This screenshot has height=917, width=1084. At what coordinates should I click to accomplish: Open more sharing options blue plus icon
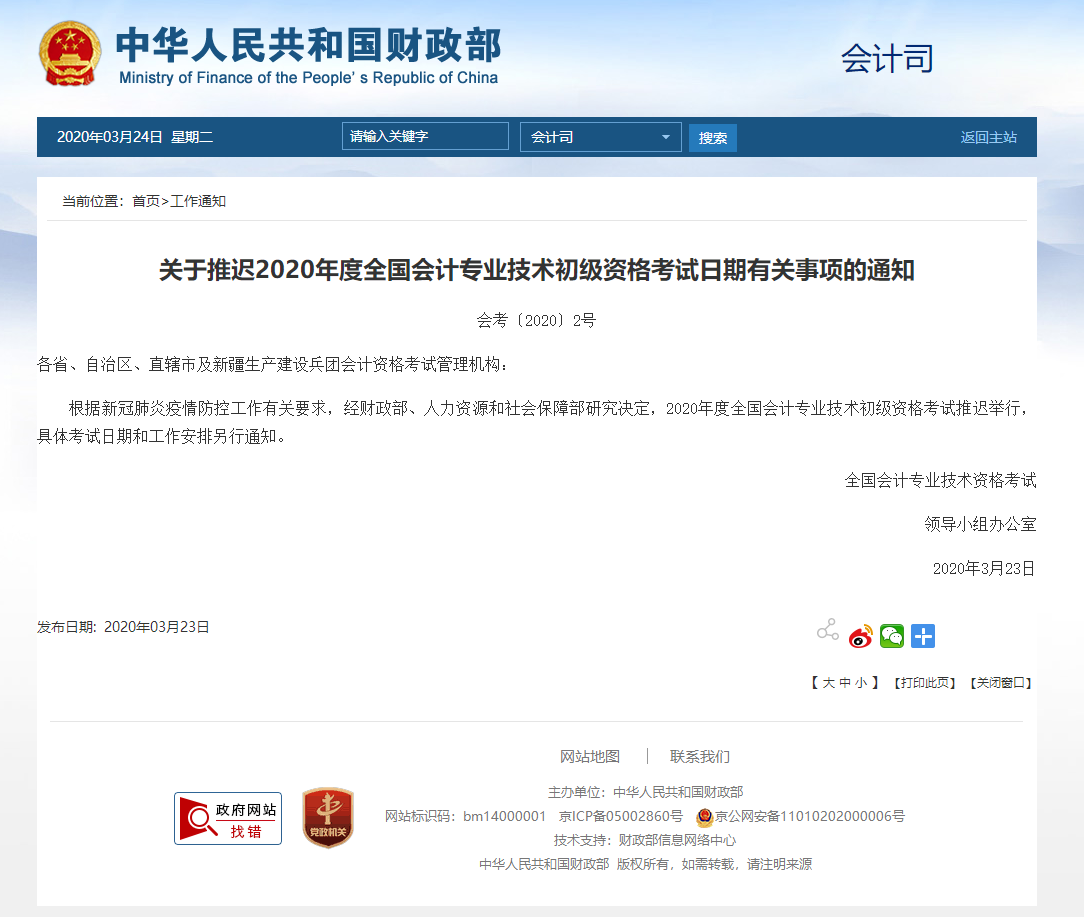[x=923, y=636]
